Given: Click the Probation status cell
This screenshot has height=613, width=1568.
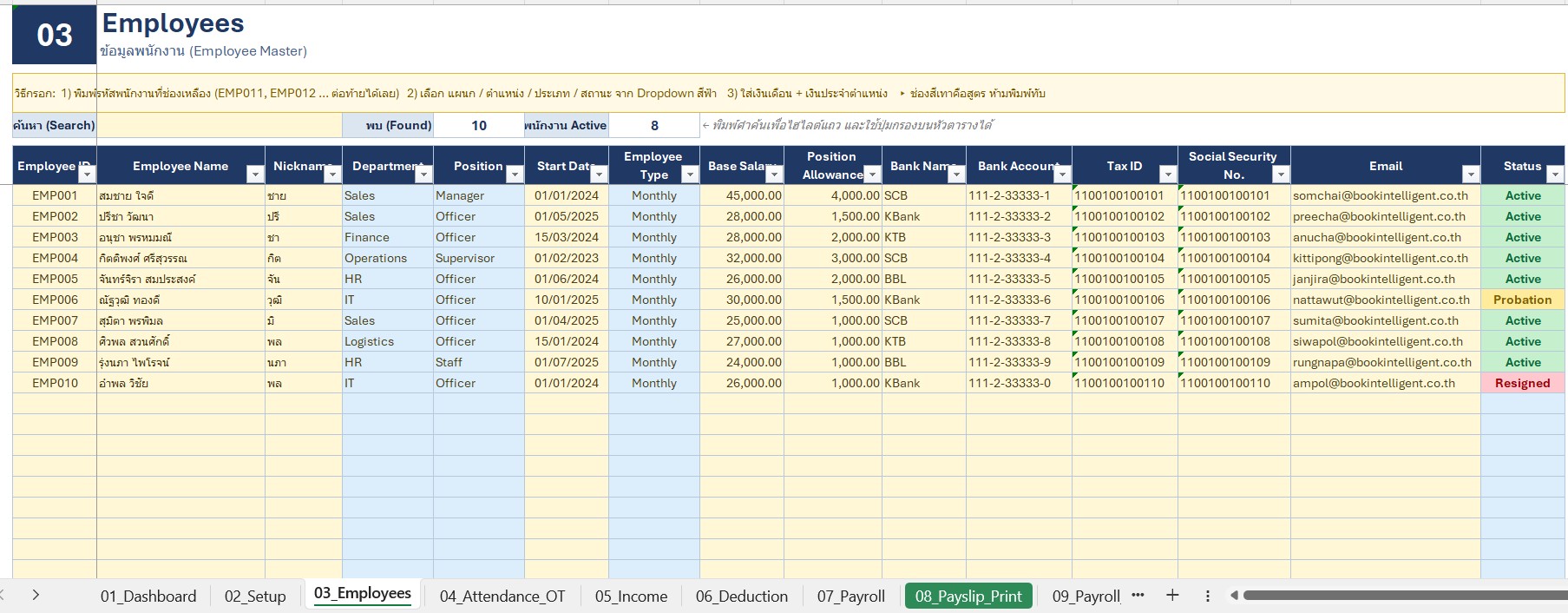Looking at the screenshot, I should pos(1523,300).
